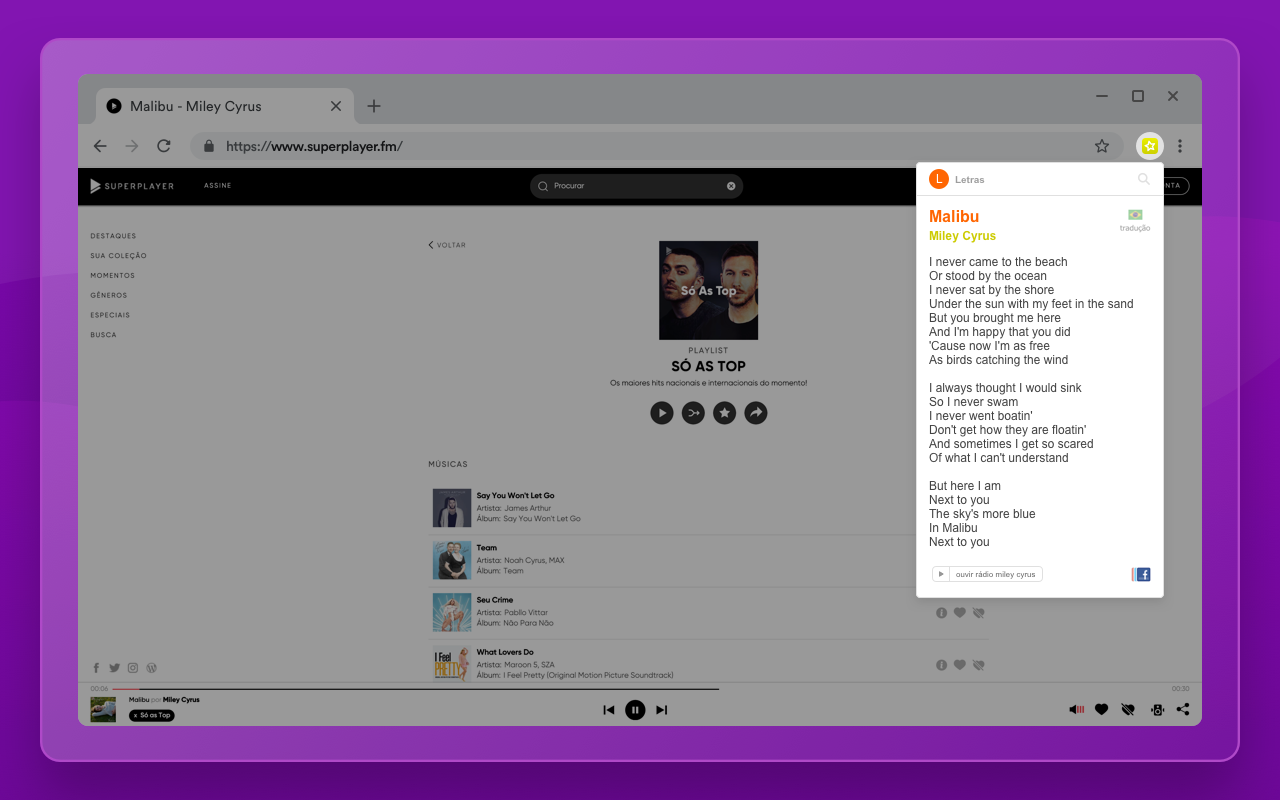Screen dimensions: 1280x800
Task: Share the currently playing song
Action: click(x=1183, y=710)
